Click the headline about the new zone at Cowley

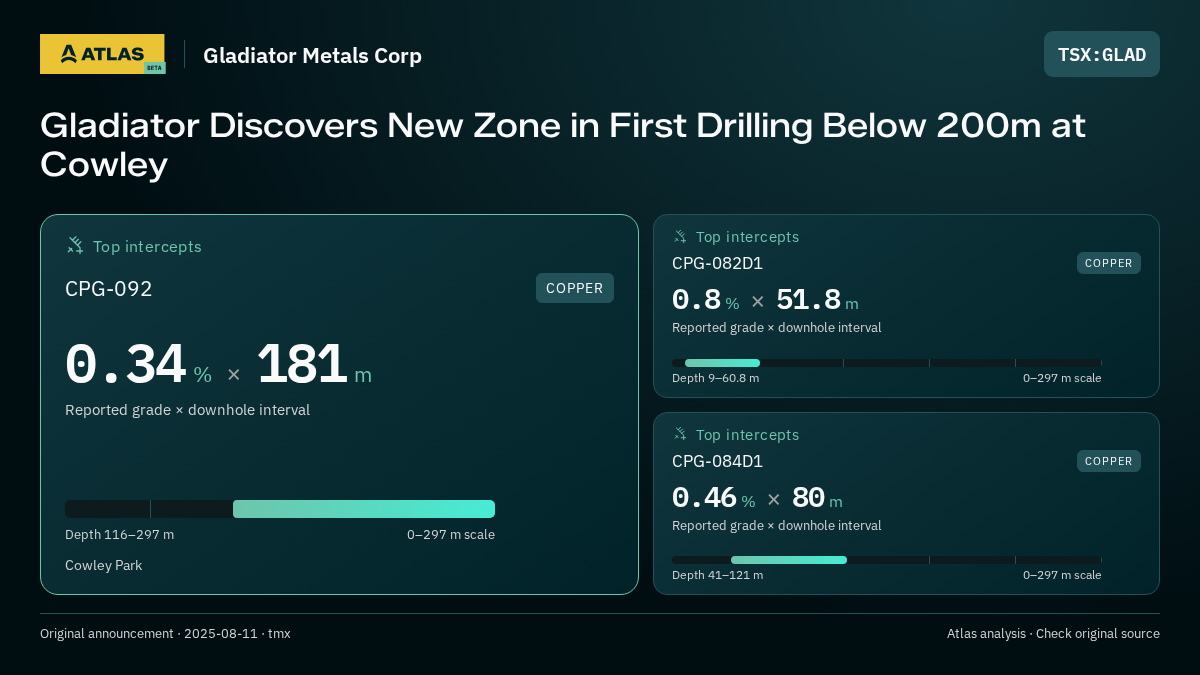[x=563, y=145]
